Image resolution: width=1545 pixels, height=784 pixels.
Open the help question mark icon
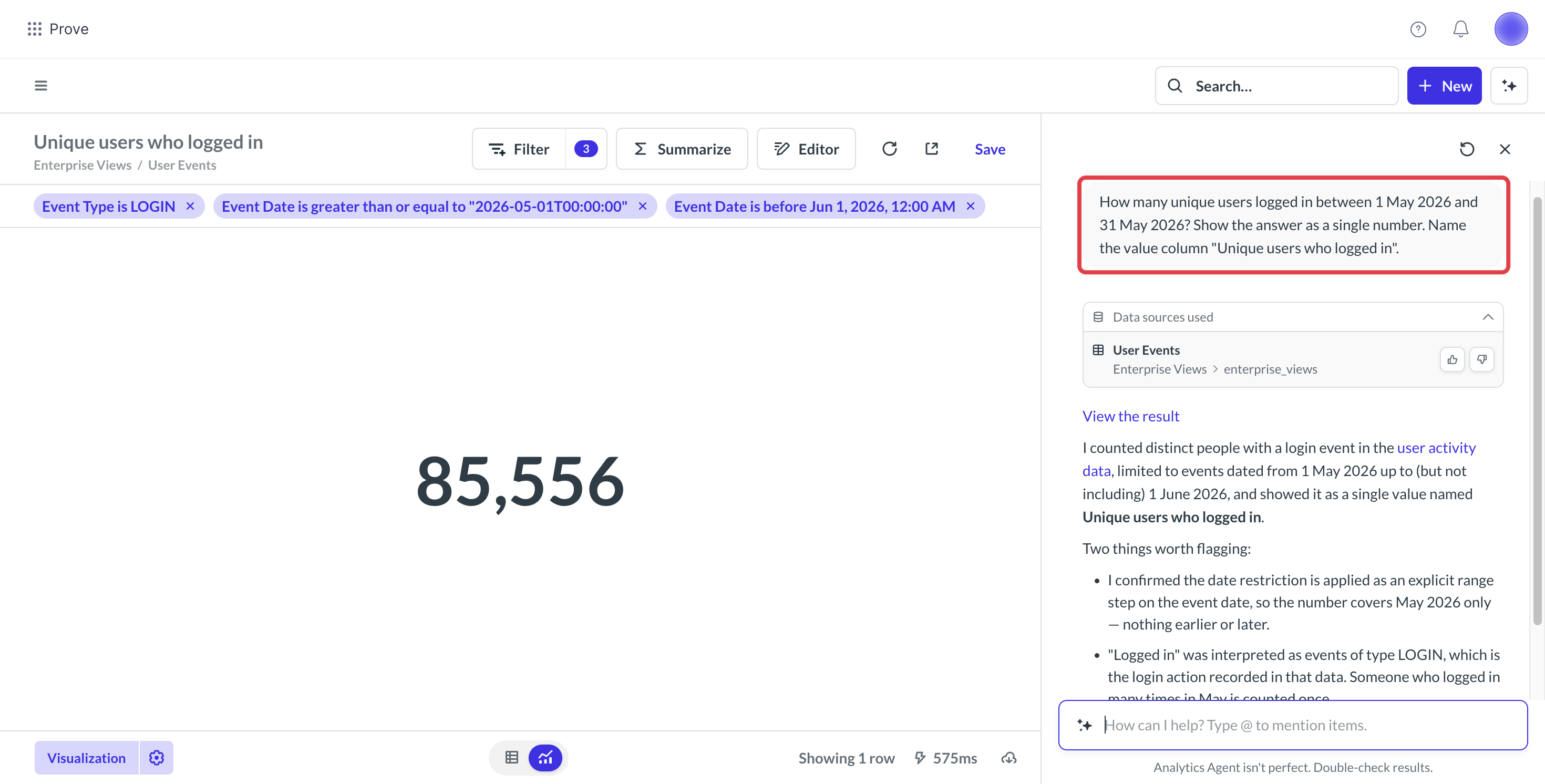point(1418,29)
